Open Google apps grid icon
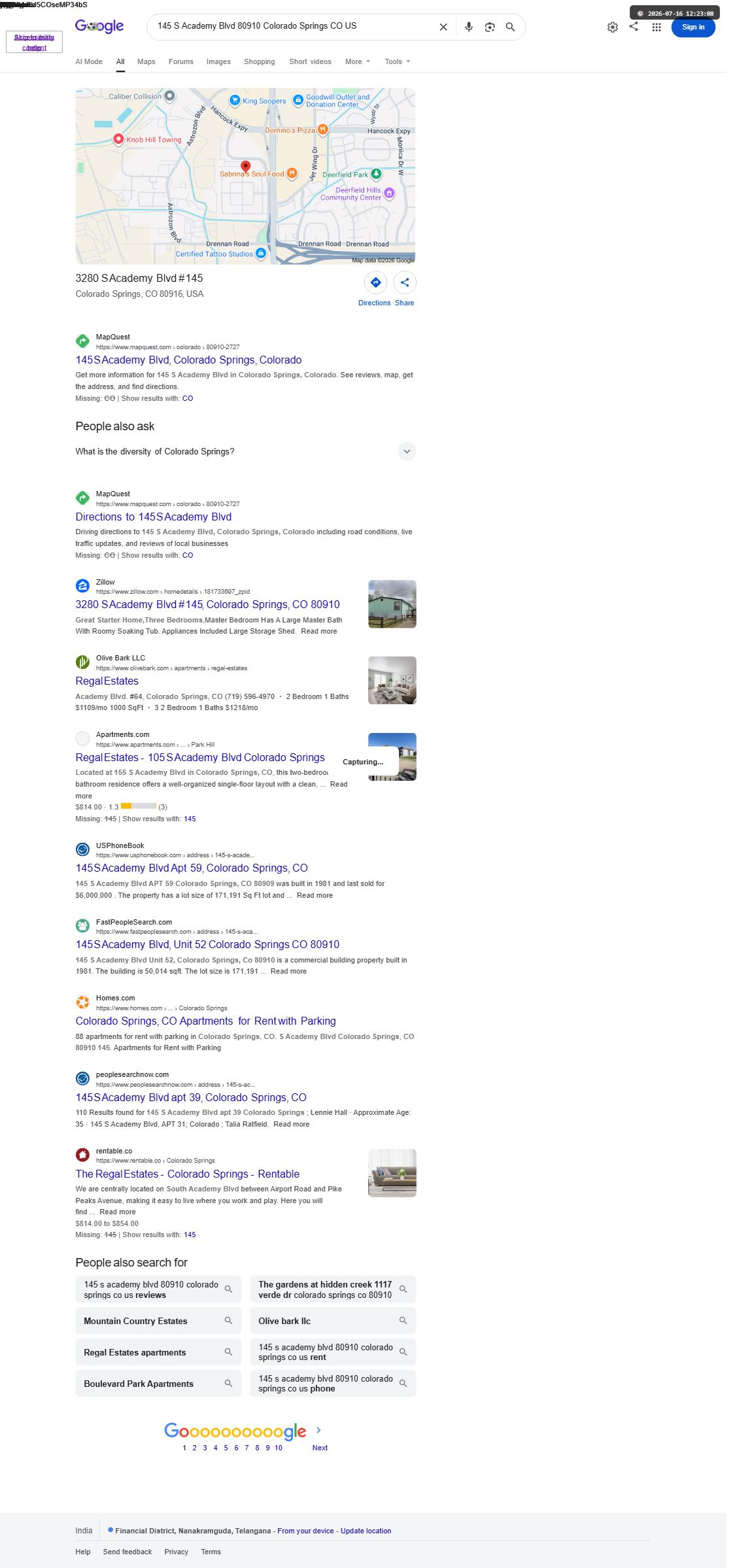The image size is (735, 1568). (x=657, y=27)
